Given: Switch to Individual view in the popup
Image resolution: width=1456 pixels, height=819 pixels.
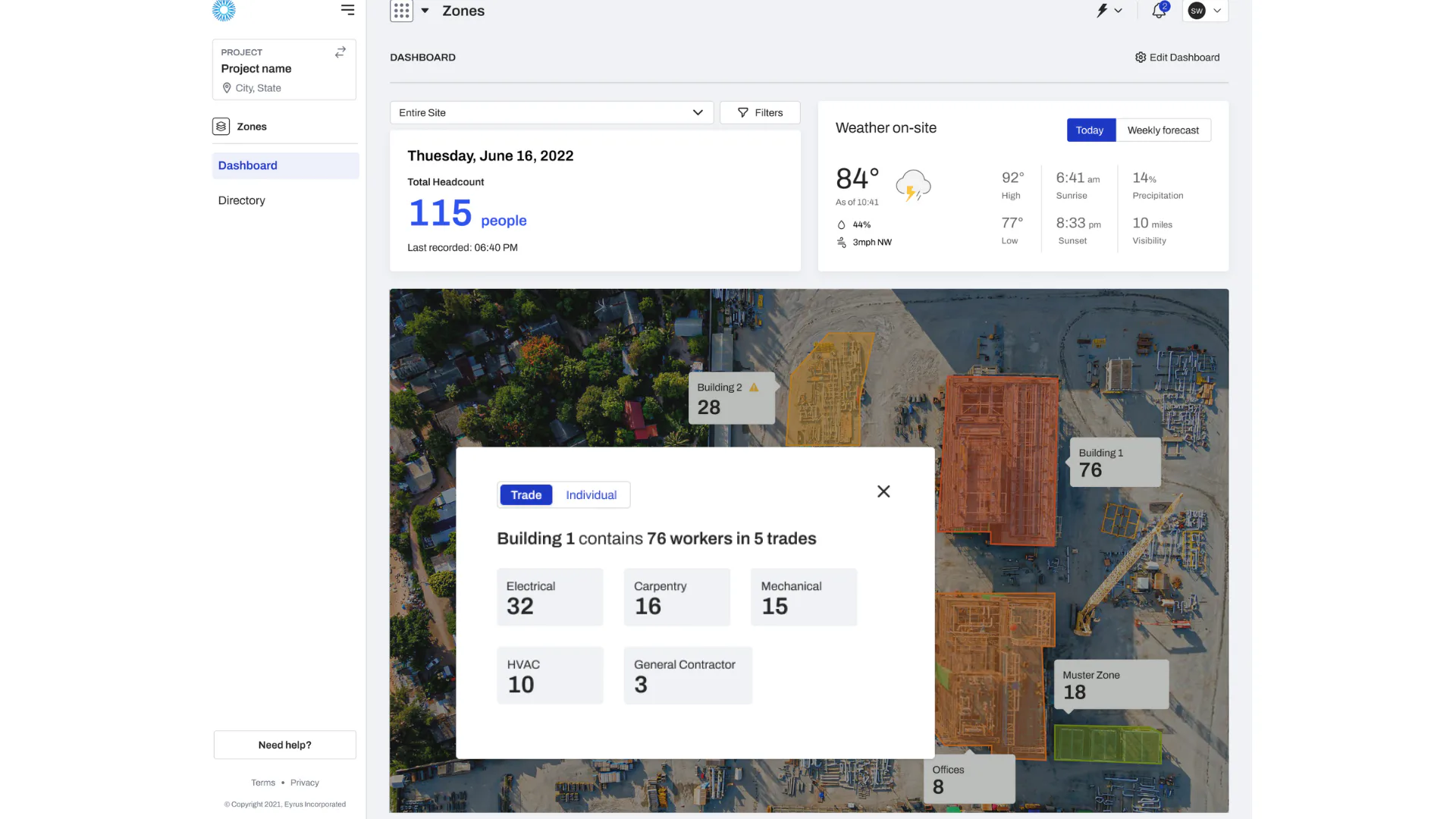Looking at the screenshot, I should [591, 495].
